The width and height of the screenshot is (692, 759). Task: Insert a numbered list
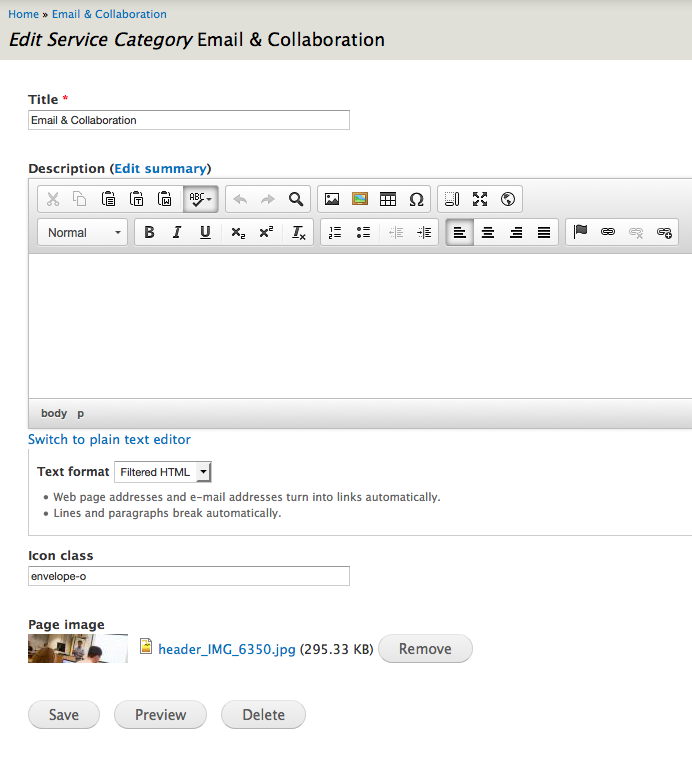tap(335, 232)
